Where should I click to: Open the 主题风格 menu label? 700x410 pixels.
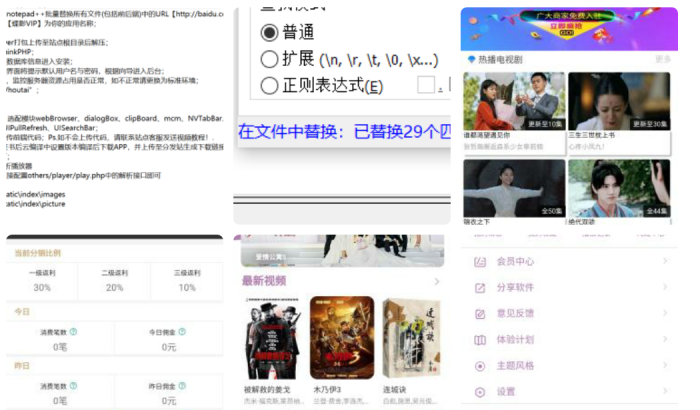click(515, 366)
